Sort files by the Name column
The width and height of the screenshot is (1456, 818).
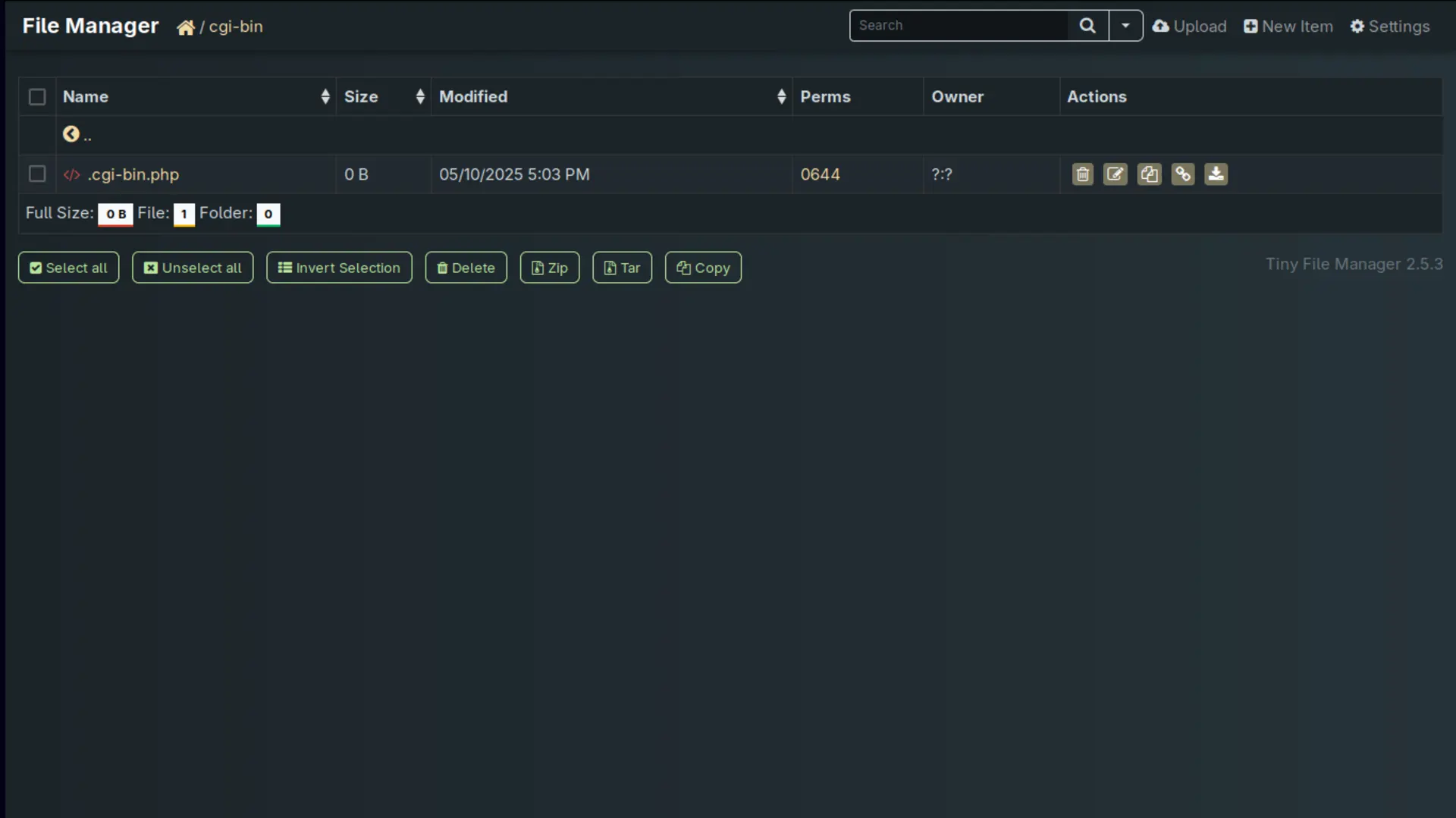click(x=196, y=97)
